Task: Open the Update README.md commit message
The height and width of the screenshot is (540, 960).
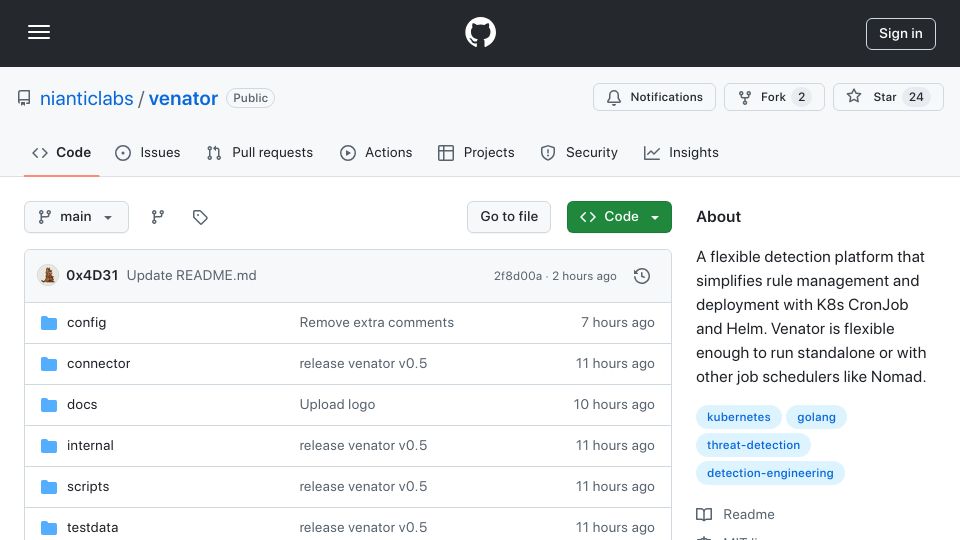Action: (x=192, y=276)
